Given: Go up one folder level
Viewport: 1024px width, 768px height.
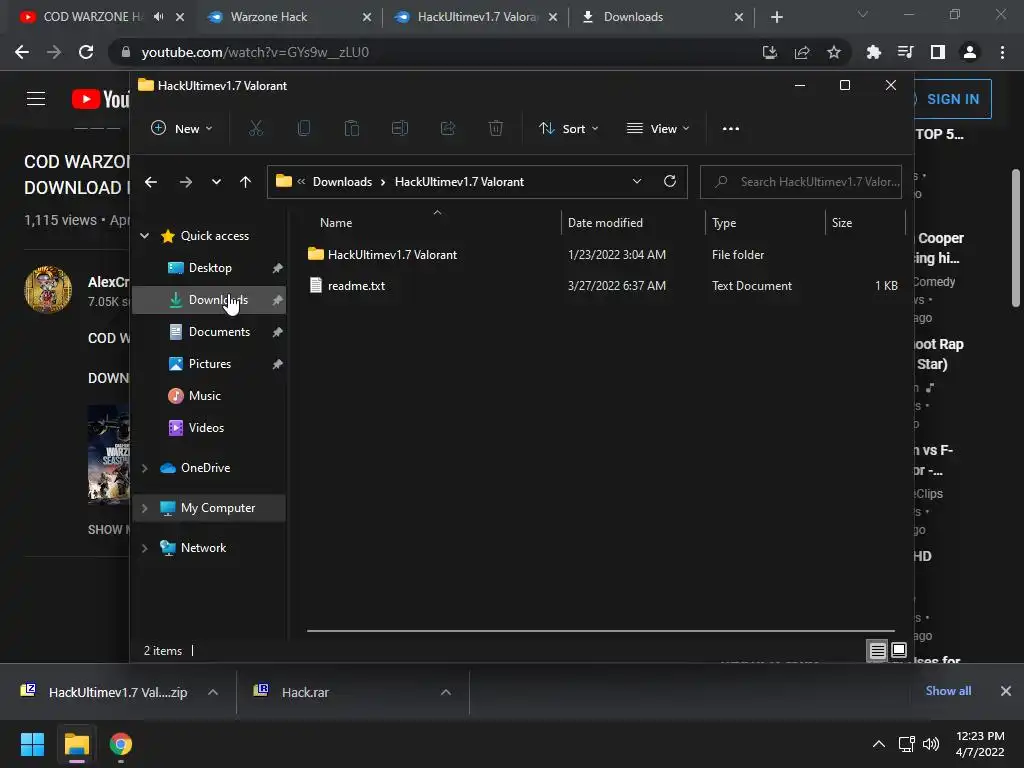Looking at the screenshot, I should (x=245, y=182).
